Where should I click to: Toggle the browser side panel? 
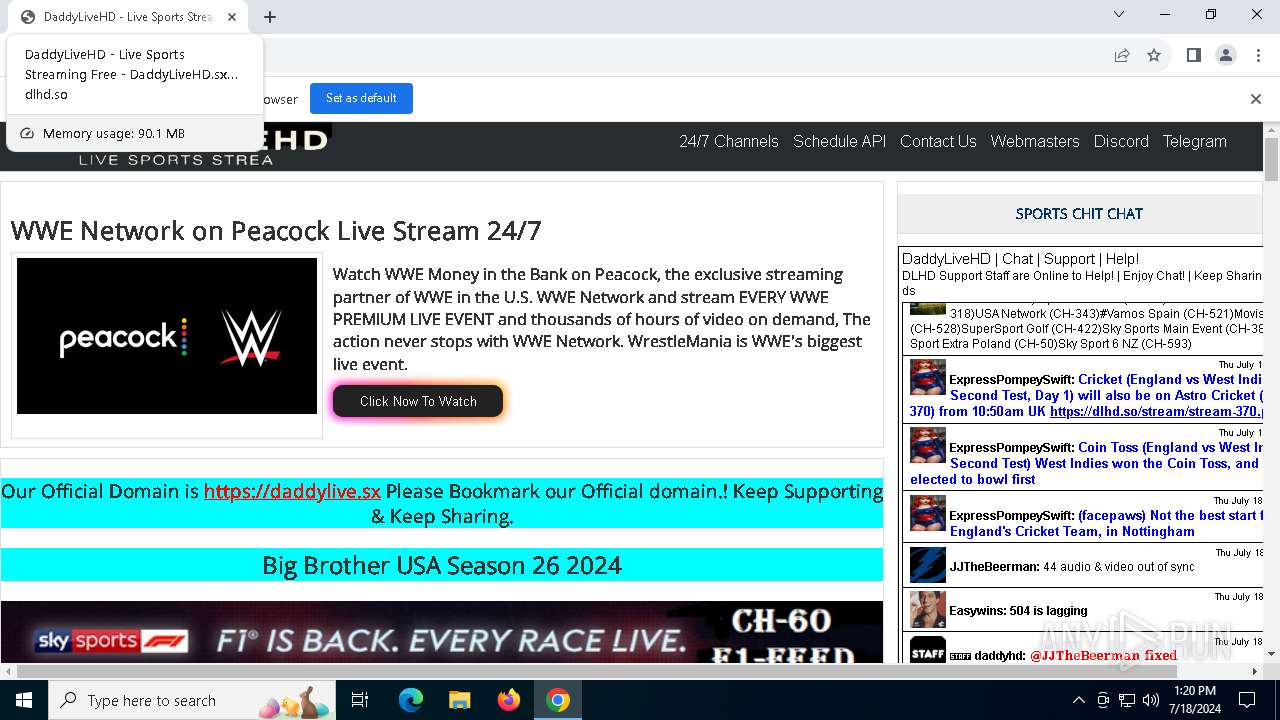tap(1193, 55)
